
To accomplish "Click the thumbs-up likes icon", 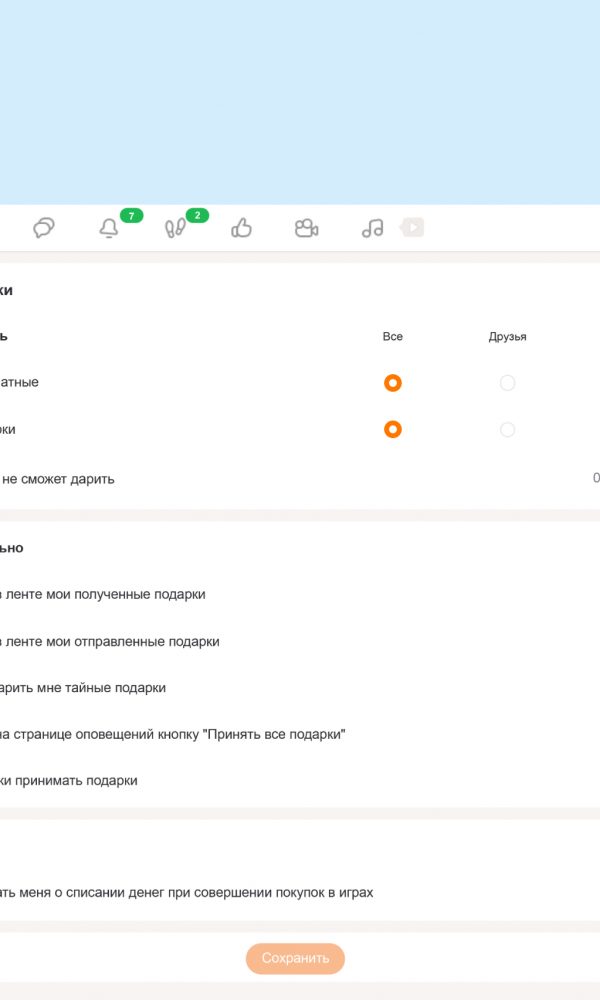I will click(x=241, y=229).
